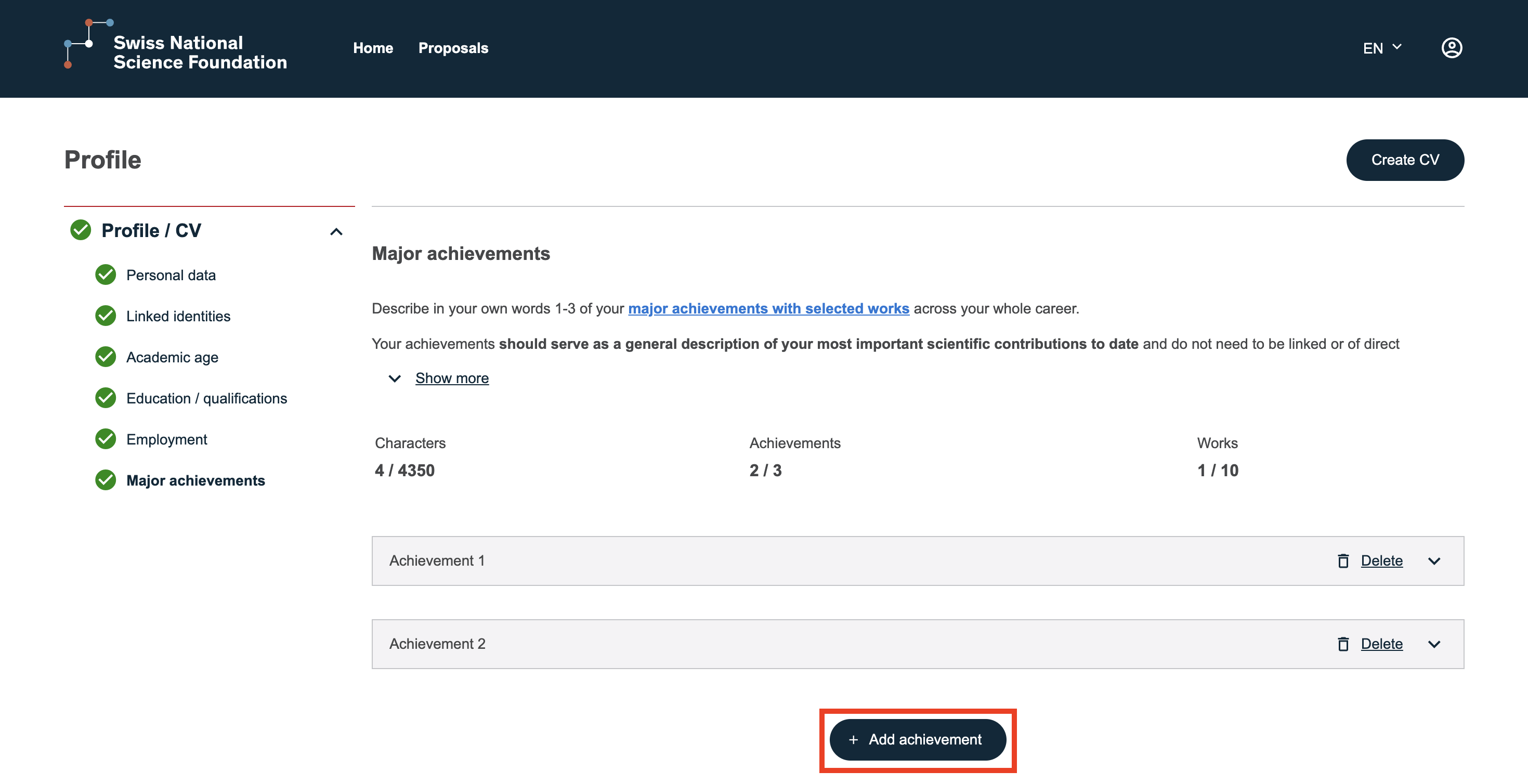Expand Achievement 2 panel chevron
Image resolution: width=1528 pixels, height=784 pixels.
(1434, 644)
